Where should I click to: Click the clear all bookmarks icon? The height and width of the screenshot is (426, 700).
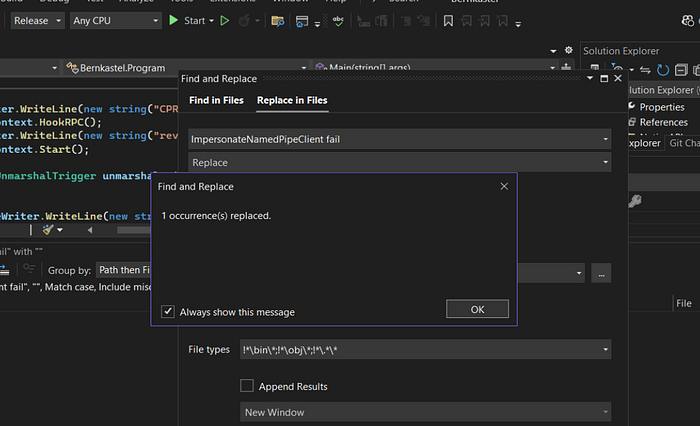(503, 21)
